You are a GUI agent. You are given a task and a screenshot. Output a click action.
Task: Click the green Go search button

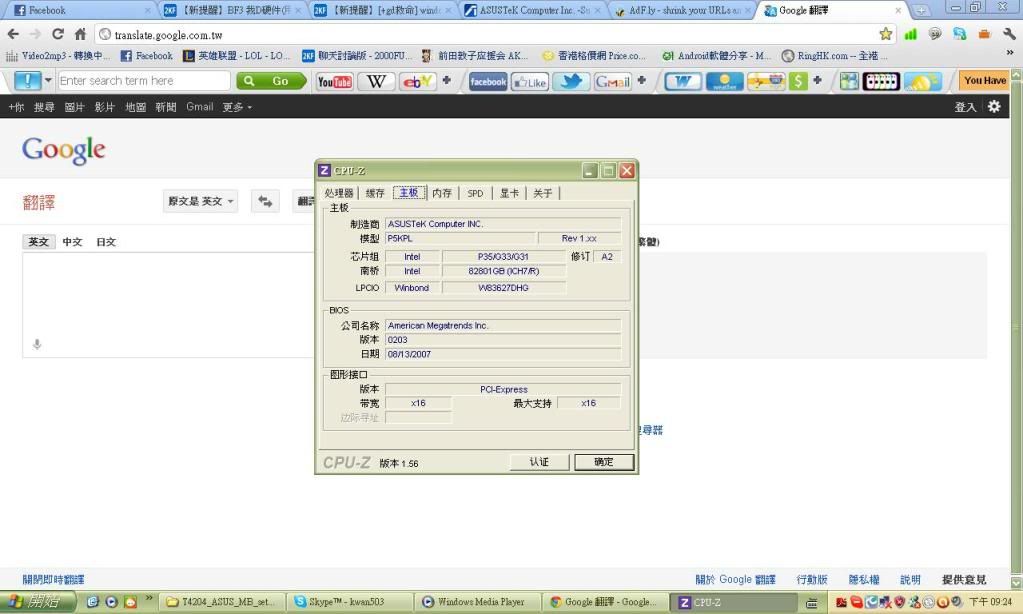click(271, 81)
